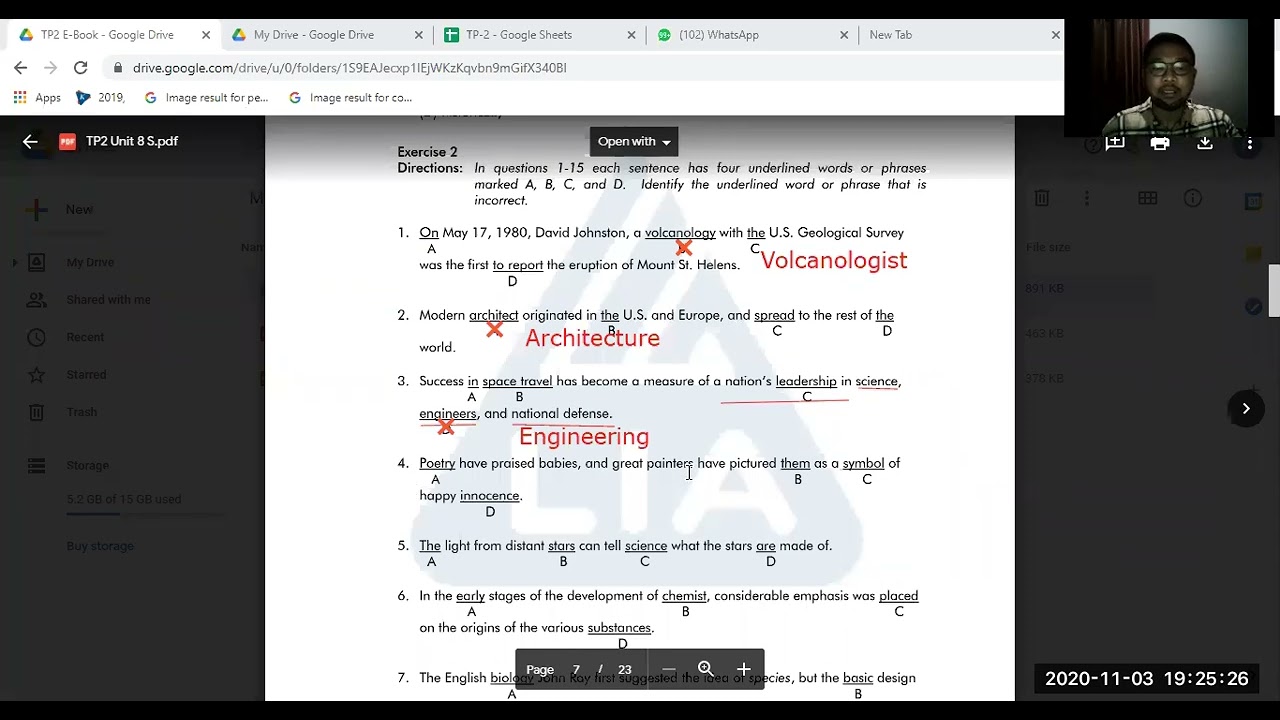This screenshot has height=720, width=1280.
Task: Click underlined word 'science' in question 5
Action: (x=646, y=546)
